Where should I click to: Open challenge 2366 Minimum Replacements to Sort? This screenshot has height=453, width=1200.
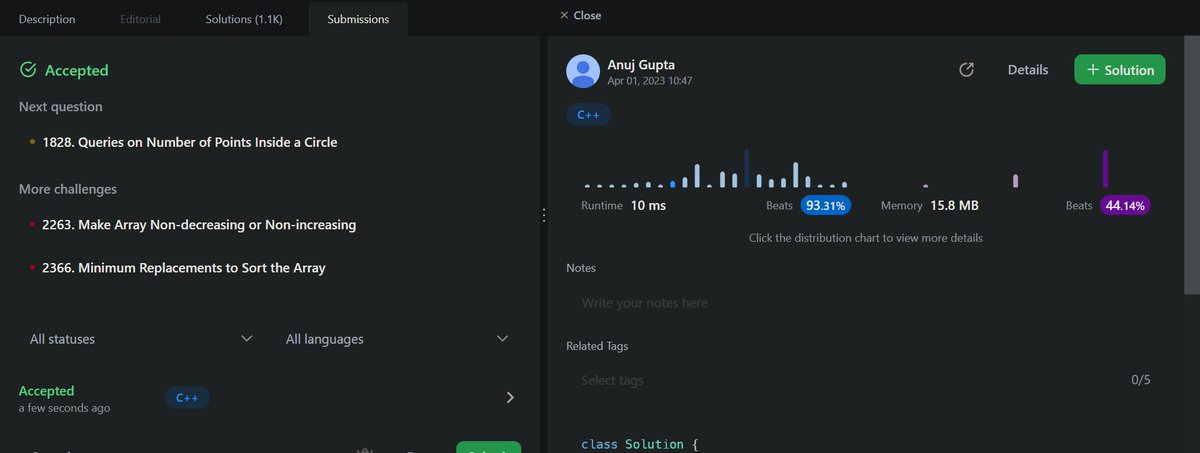coord(183,268)
